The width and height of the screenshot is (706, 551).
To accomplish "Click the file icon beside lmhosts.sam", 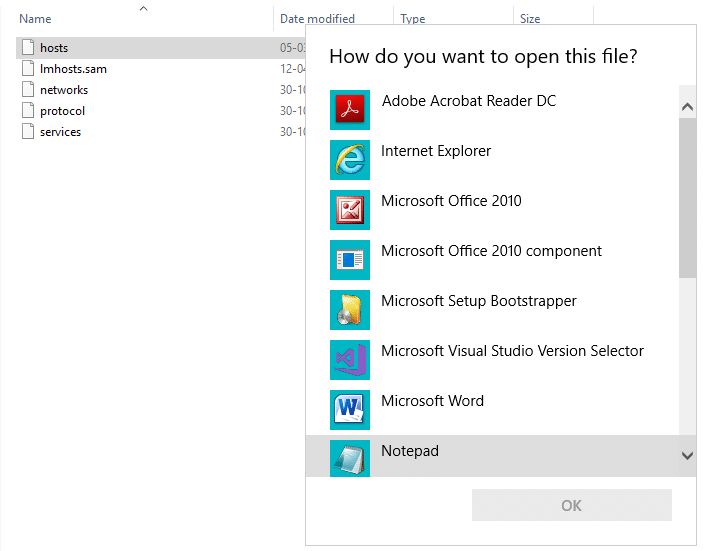I will point(28,68).
